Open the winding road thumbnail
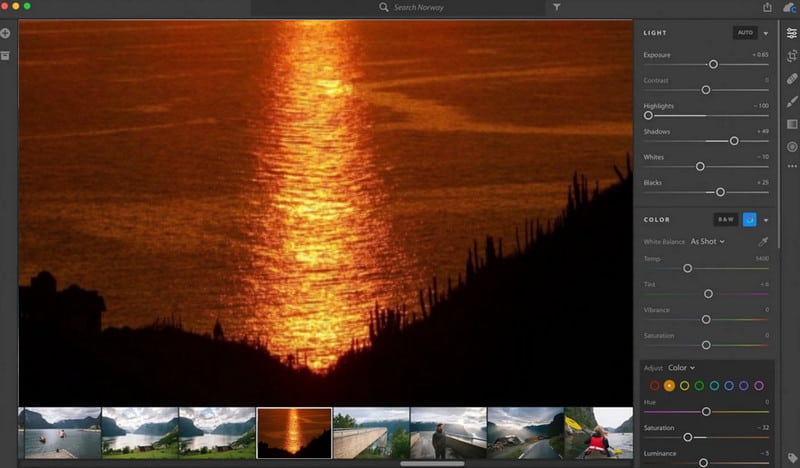This screenshot has height=468, width=800. [526, 433]
